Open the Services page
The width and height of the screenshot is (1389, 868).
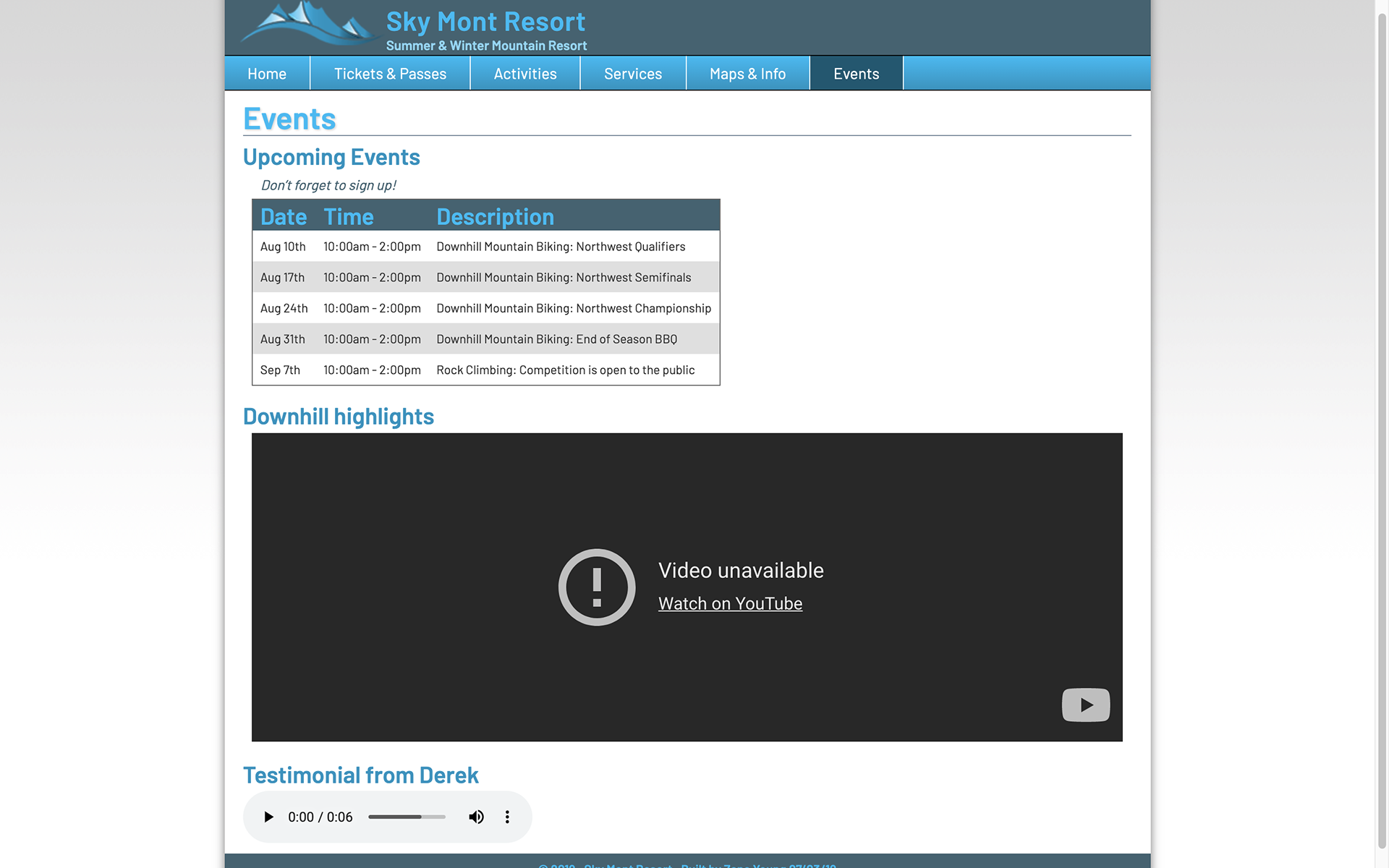633,74
